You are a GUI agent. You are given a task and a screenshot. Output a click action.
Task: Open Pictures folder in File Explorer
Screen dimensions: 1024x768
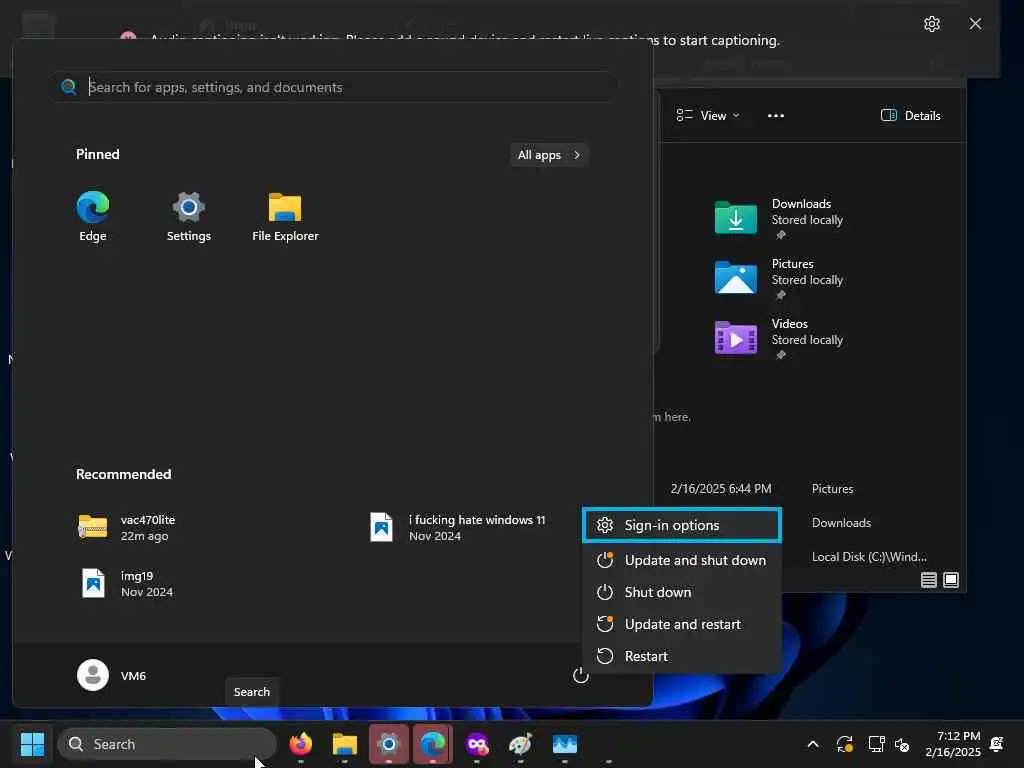coord(778,279)
